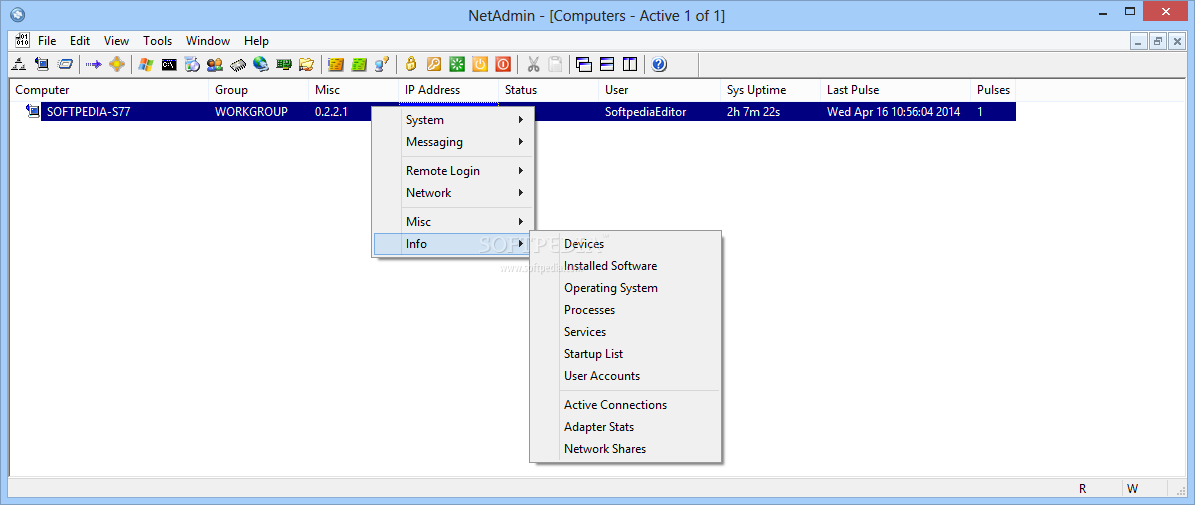Viewport: 1195px width, 505px height.
Task: Click the orange diamond toolbar icon
Action: [116, 64]
